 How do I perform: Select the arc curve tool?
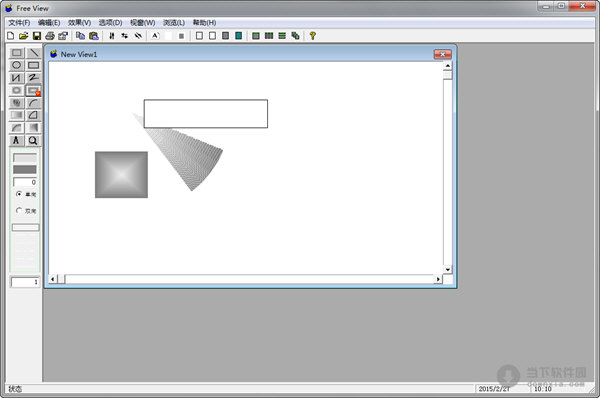pyautogui.click(x=34, y=103)
